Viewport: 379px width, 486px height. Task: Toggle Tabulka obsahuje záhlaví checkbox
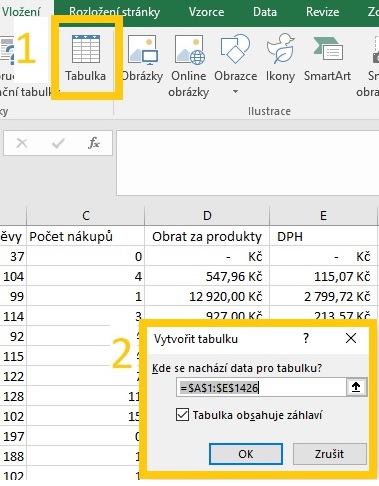click(x=182, y=415)
